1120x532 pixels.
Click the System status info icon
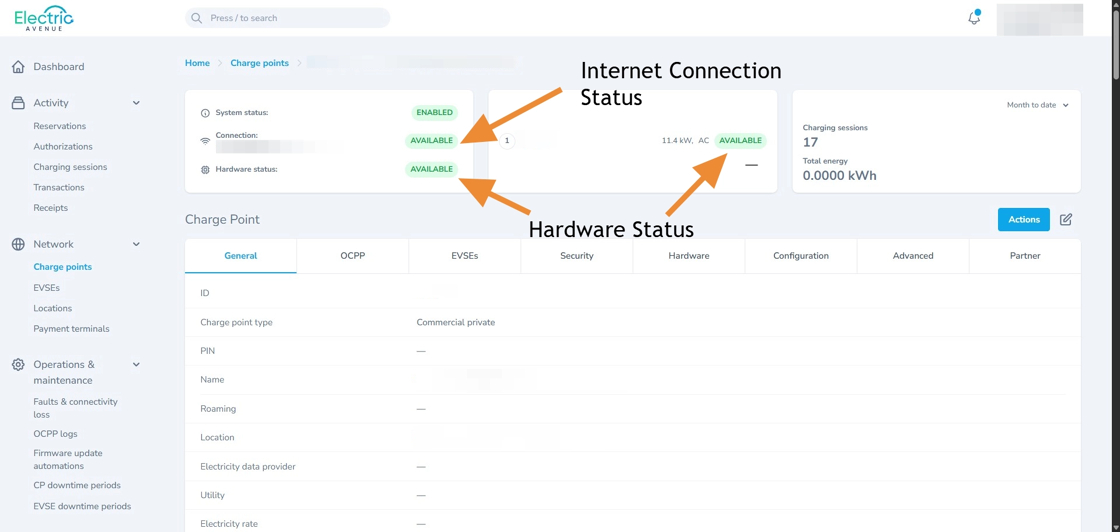205,113
